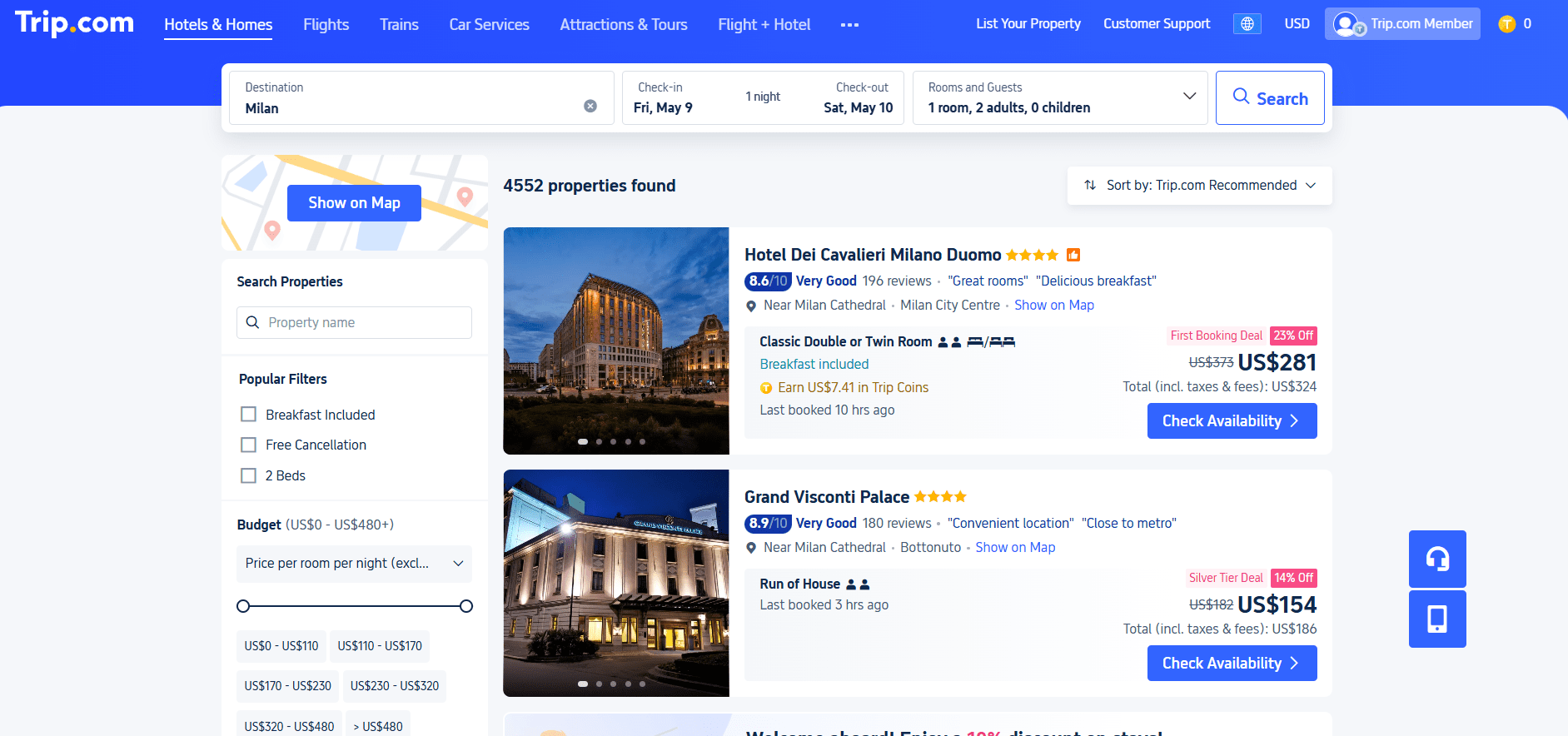The height and width of the screenshot is (736, 1568).
Task: Click the magnifier icon in Property name field
Action: coord(253,322)
